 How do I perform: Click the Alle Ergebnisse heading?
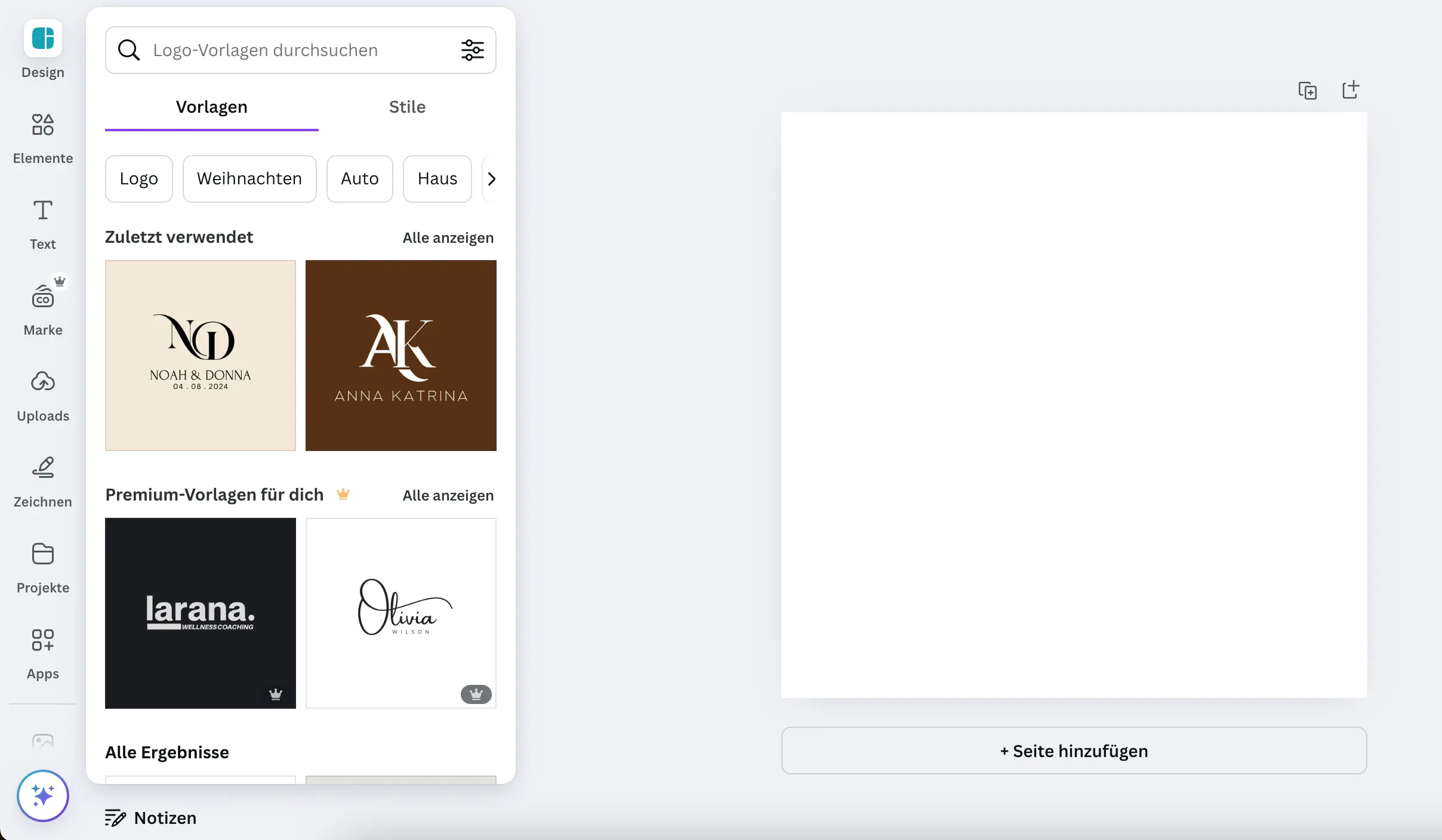(x=167, y=752)
